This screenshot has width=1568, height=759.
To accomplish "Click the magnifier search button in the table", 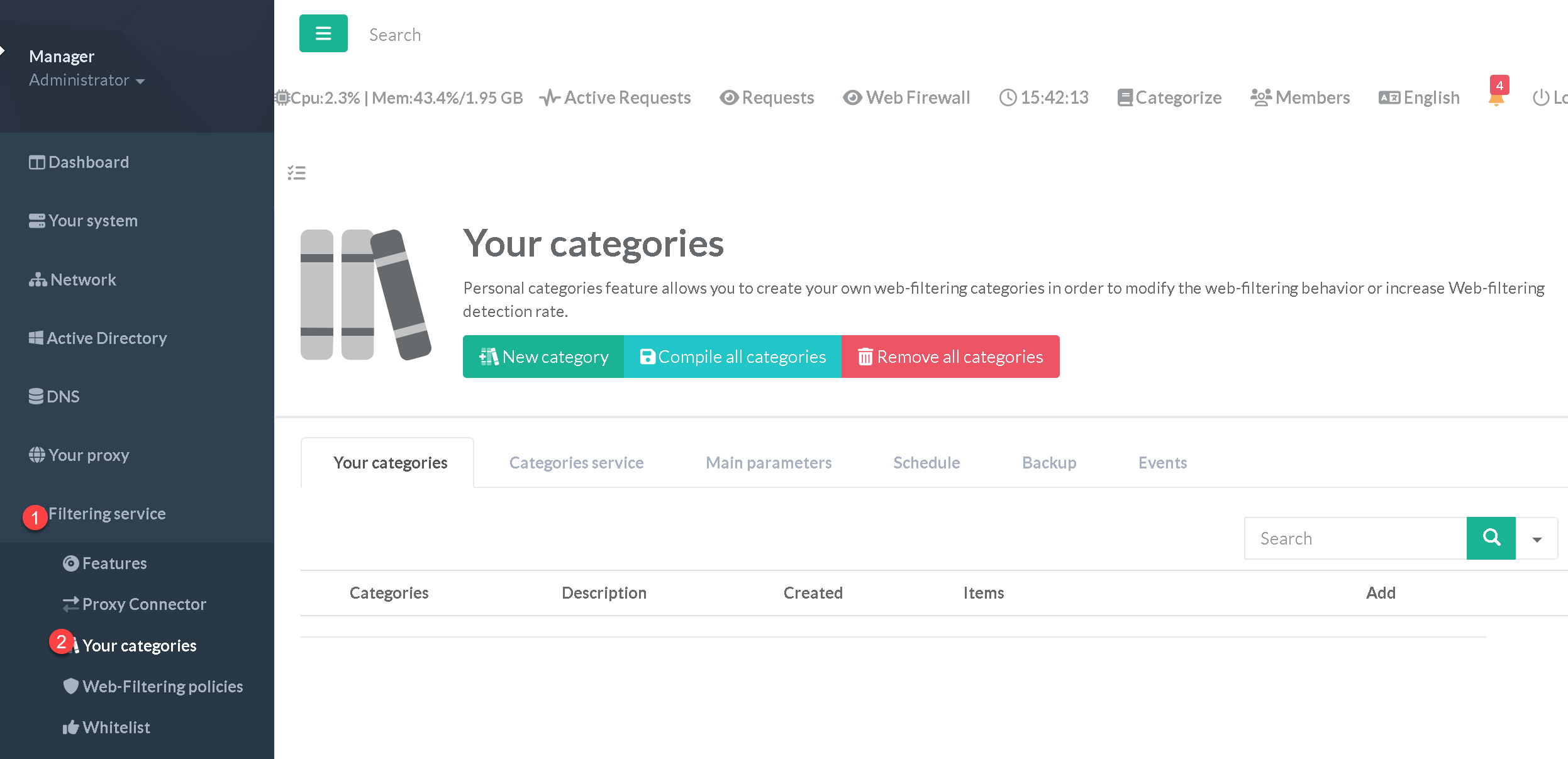I will click(1491, 538).
